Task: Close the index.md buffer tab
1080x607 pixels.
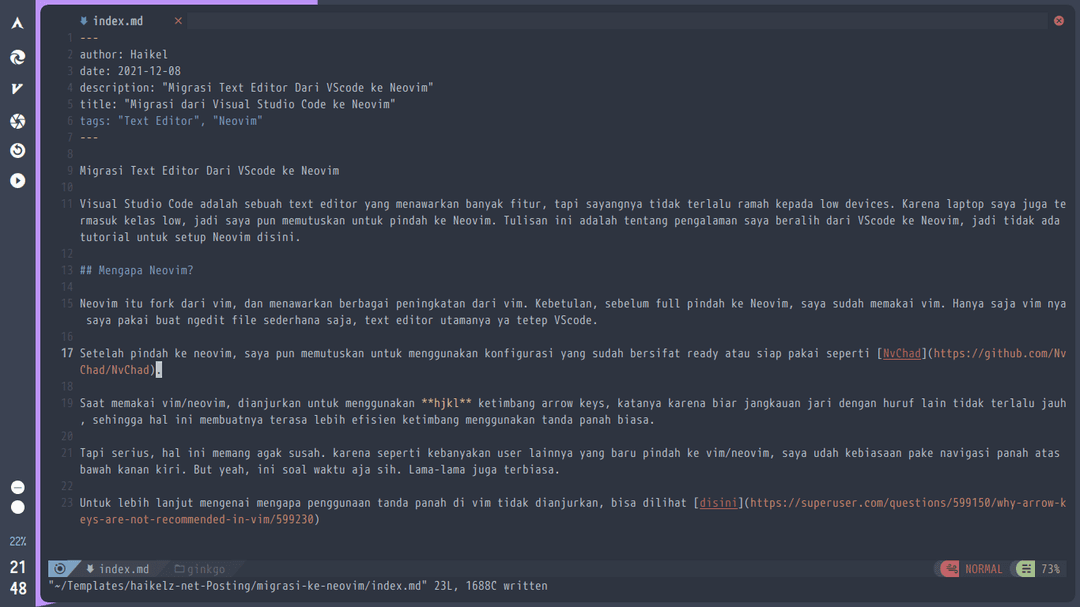Action: click(x=178, y=21)
